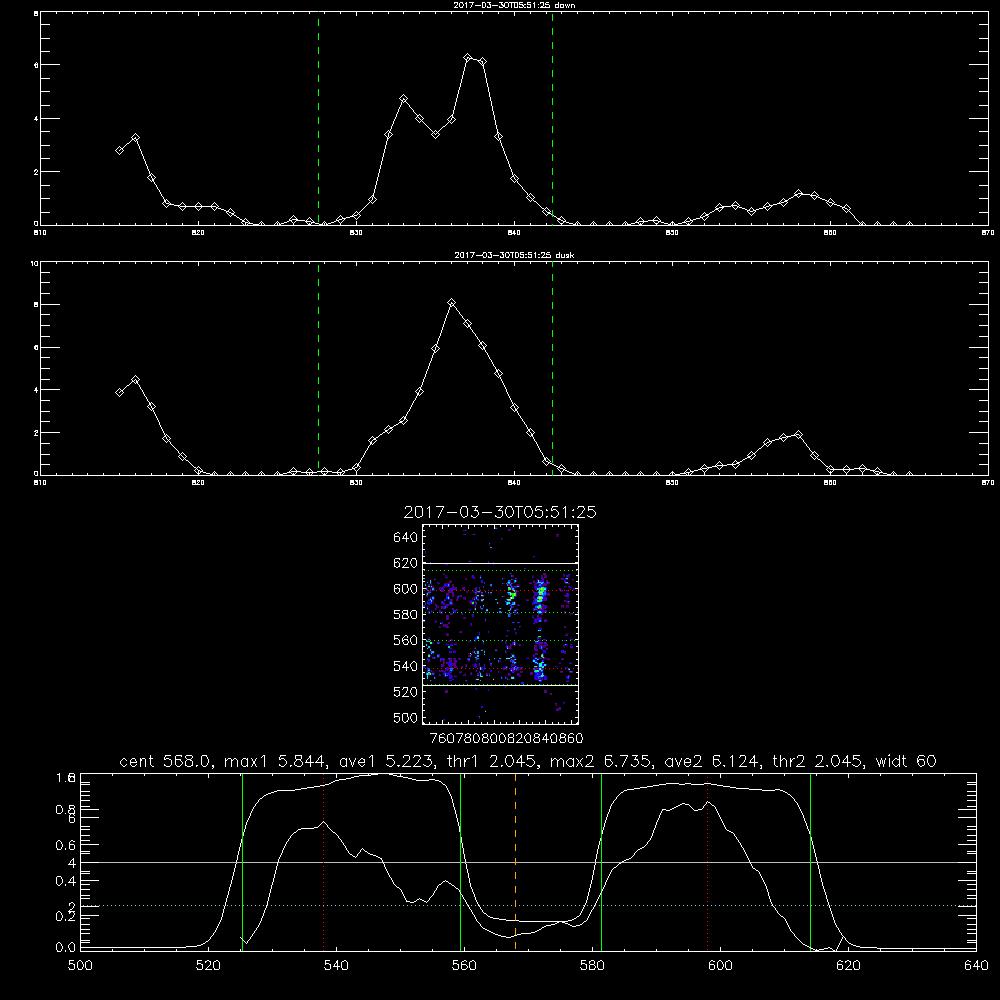Click the leftmost green vertical line in the bottom plot
The image size is (1000, 1000).
pyautogui.click(x=242, y=861)
